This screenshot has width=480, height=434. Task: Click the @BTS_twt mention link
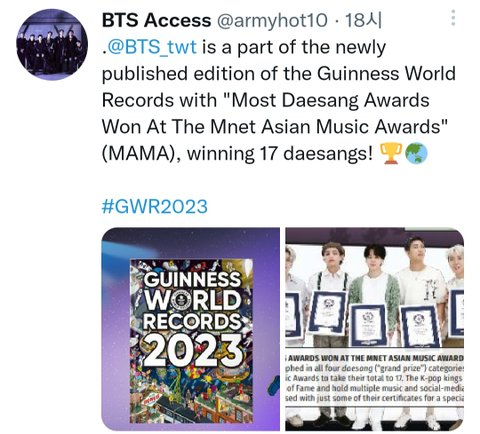click(x=152, y=47)
